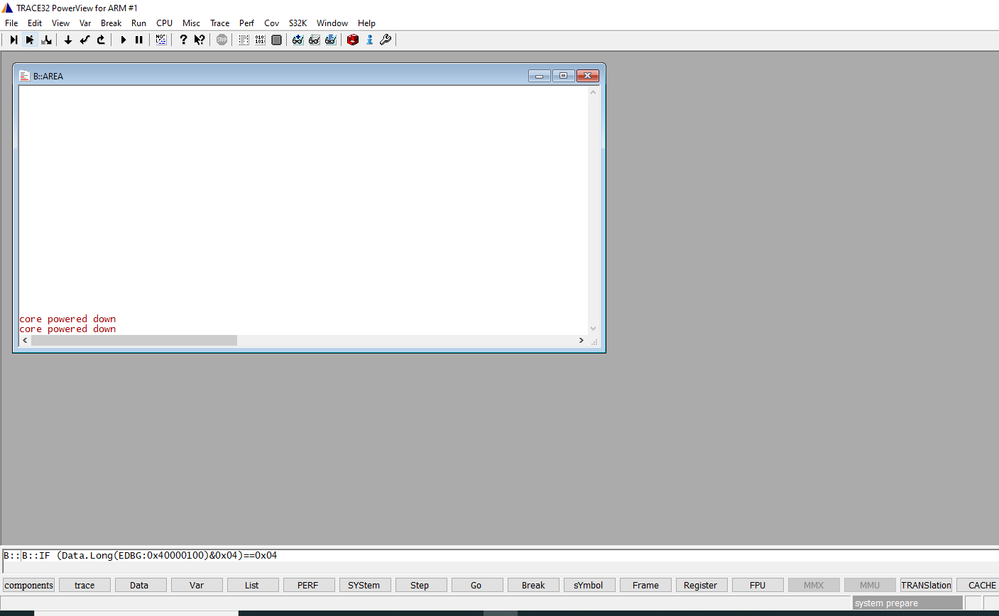Image resolution: width=999 pixels, height=616 pixels.
Task: Click the CACHE softkey button
Action: pyautogui.click(x=978, y=585)
